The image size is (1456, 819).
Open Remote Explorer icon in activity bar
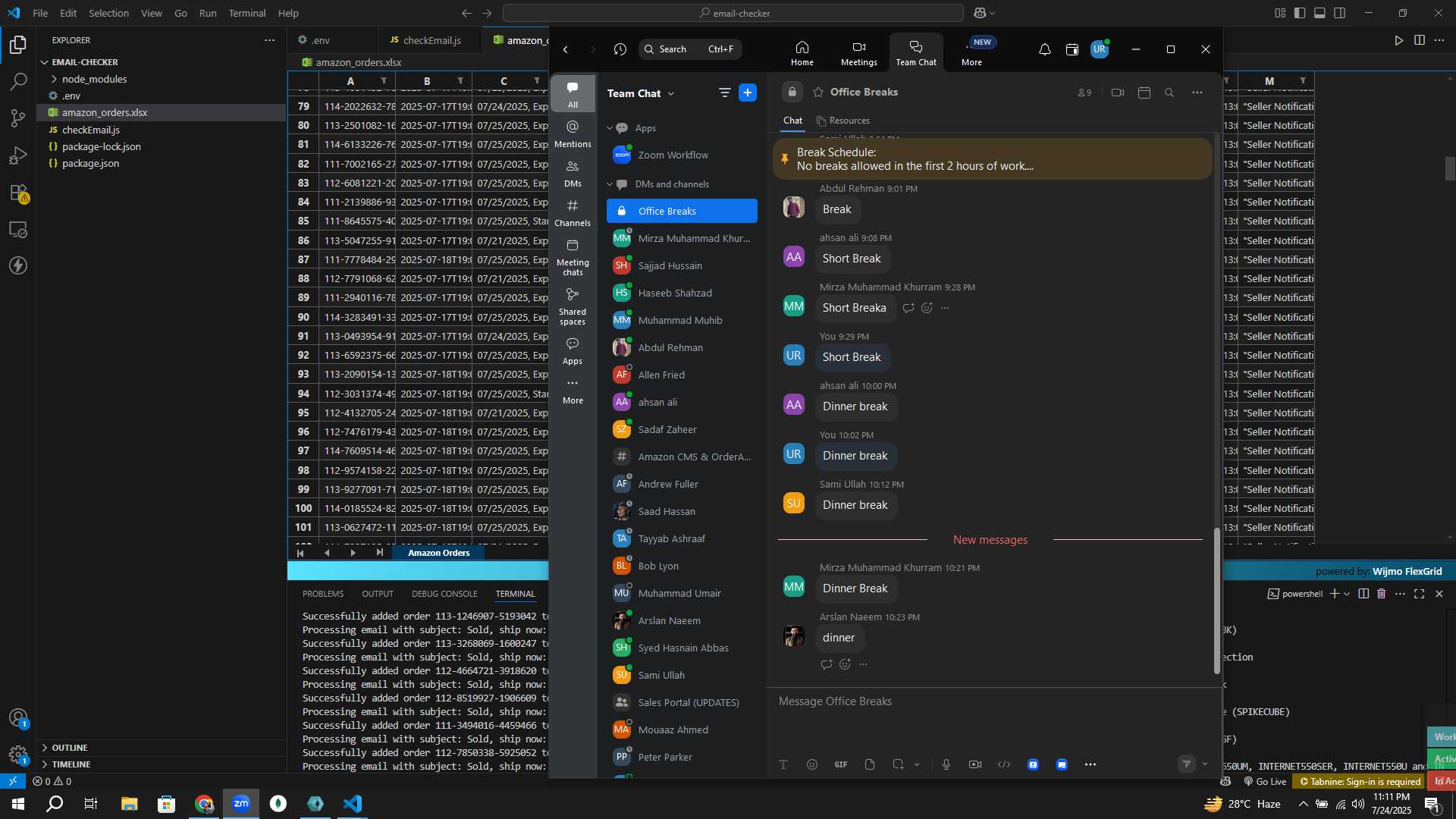pos(18,229)
